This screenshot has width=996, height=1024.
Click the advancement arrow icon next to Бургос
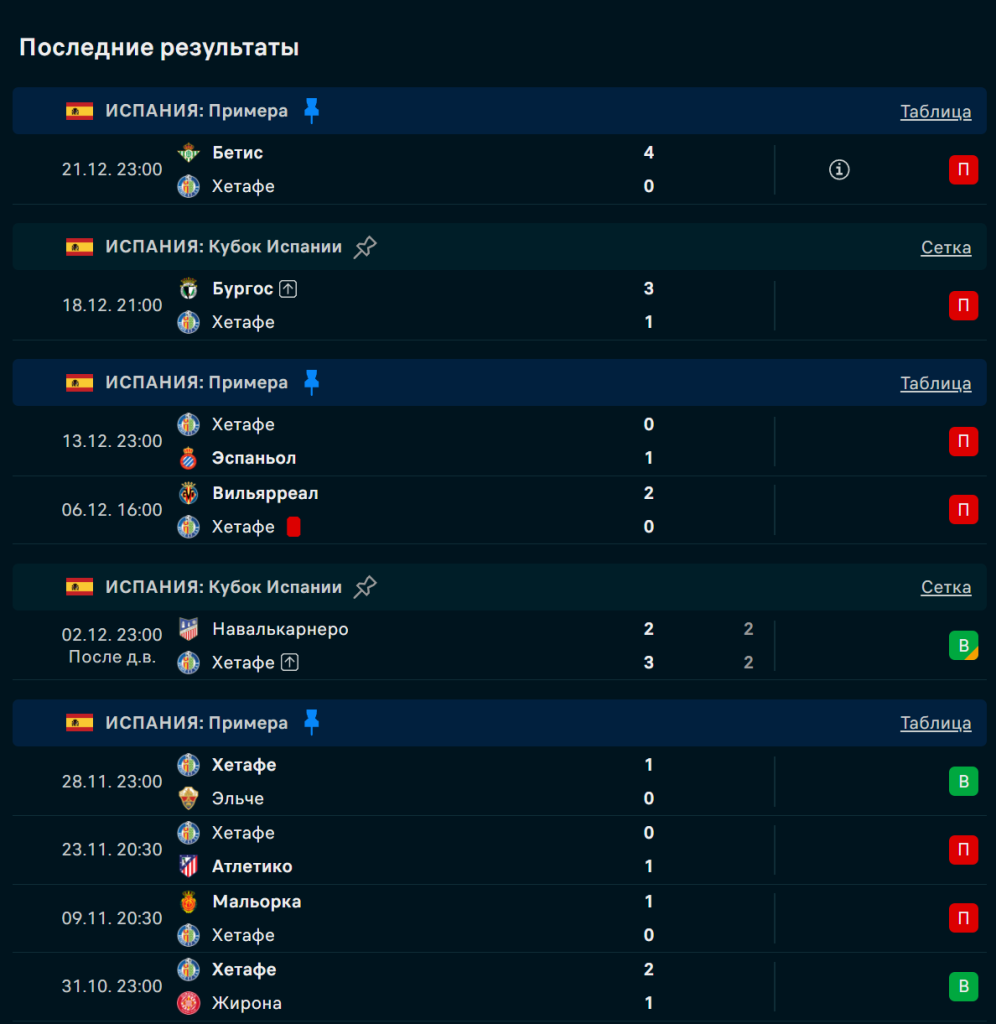pyautogui.click(x=288, y=289)
